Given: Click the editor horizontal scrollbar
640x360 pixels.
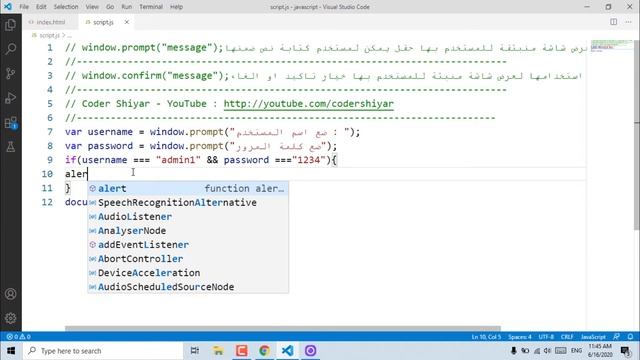Looking at the screenshot, I should 283,328.
